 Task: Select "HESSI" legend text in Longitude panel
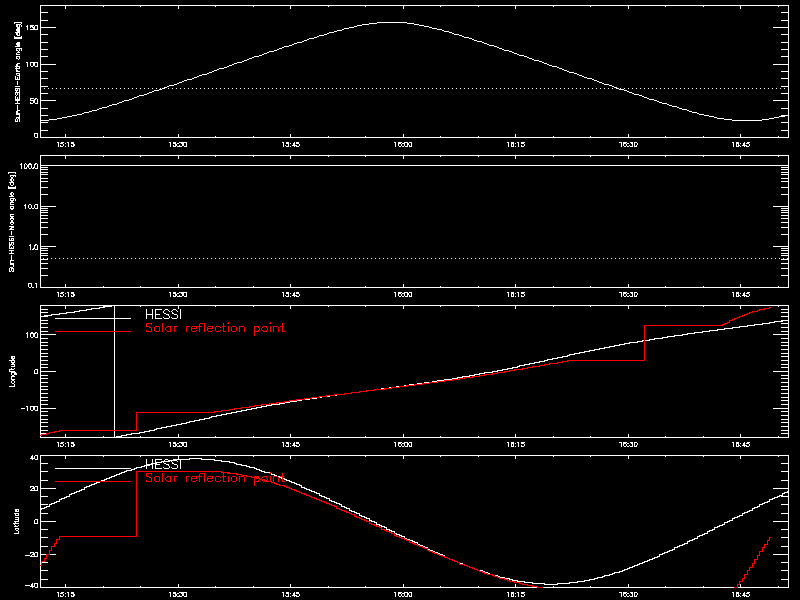pos(163,314)
